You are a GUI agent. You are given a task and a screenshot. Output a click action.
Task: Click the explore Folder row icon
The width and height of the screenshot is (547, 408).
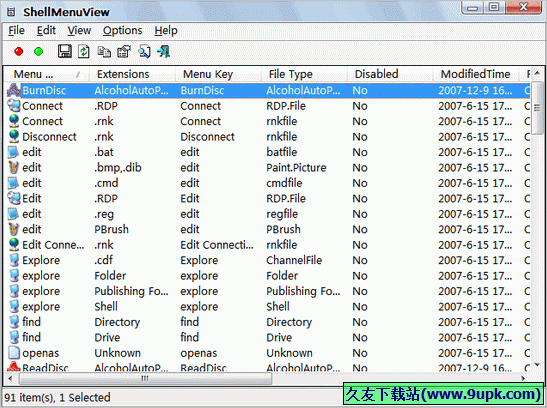click(x=14, y=275)
